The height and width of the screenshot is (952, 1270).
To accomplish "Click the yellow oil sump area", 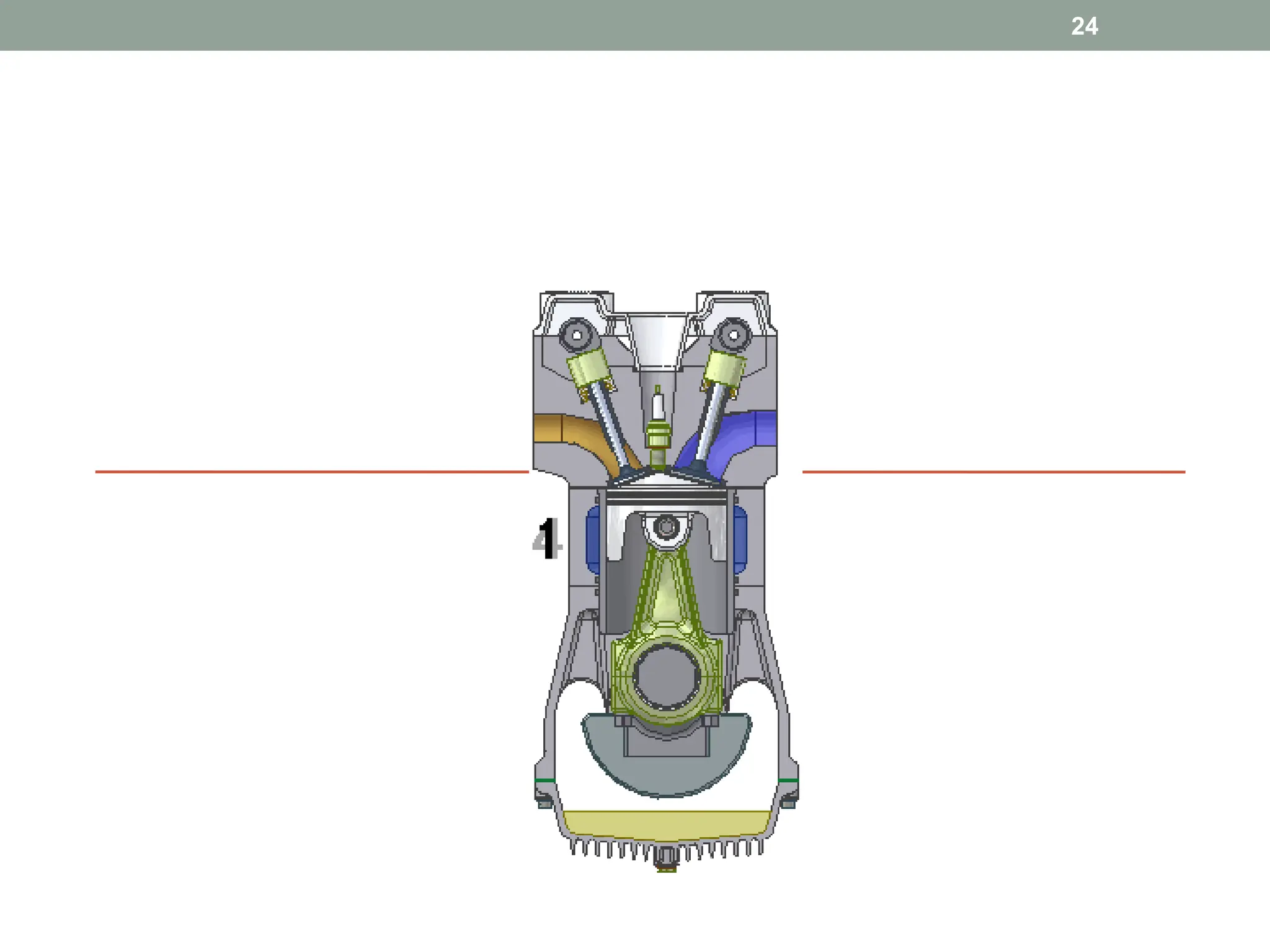I will [x=667, y=826].
